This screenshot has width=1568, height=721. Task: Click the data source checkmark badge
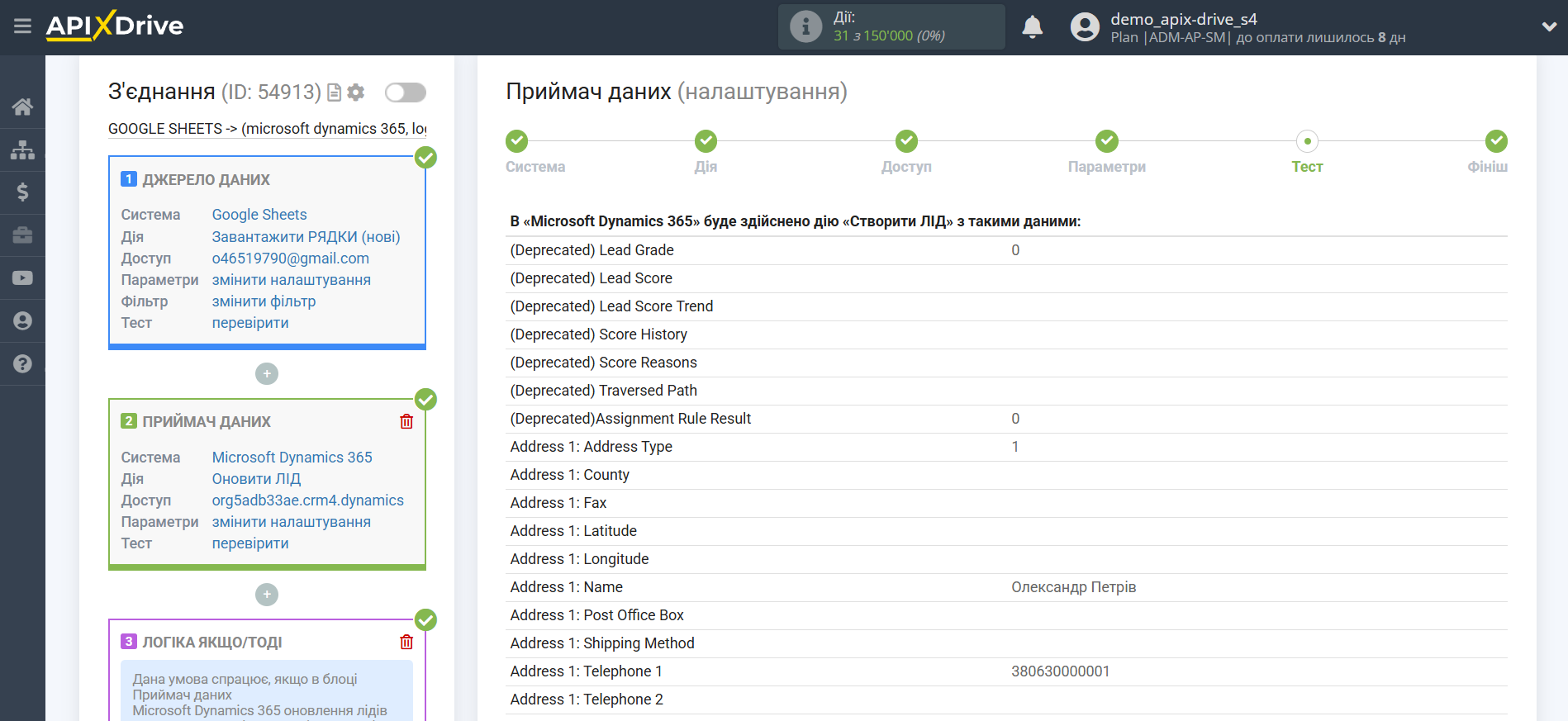click(425, 157)
